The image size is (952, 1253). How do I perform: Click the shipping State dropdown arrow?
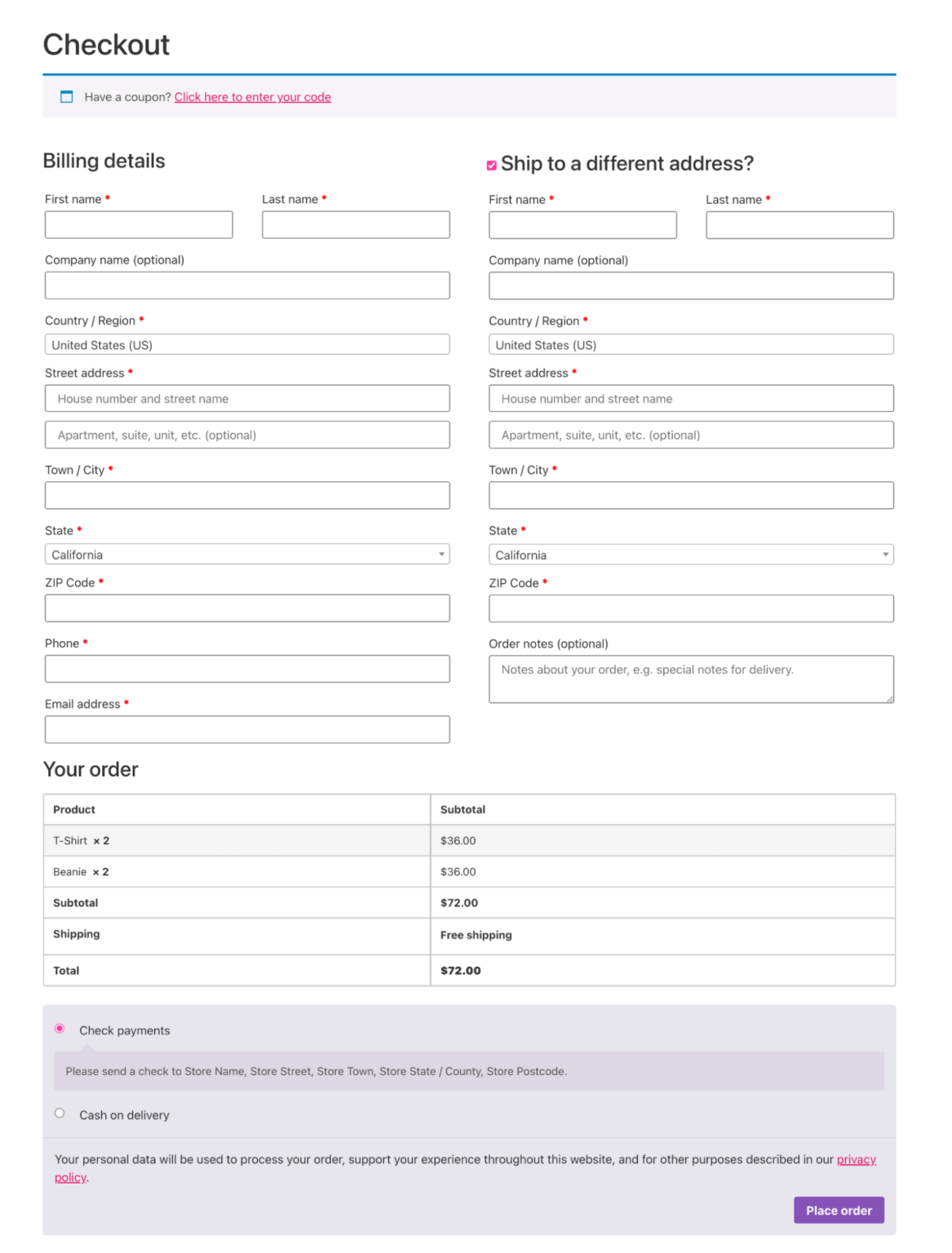click(x=884, y=554)
